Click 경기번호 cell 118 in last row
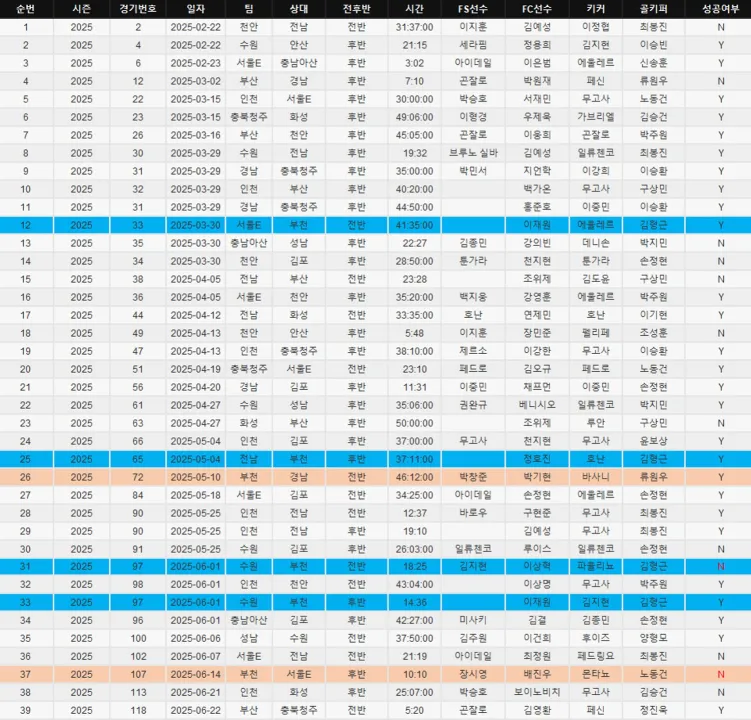This screenshot has width=751, height=720. pyautogui.click(x=138, y=710)
